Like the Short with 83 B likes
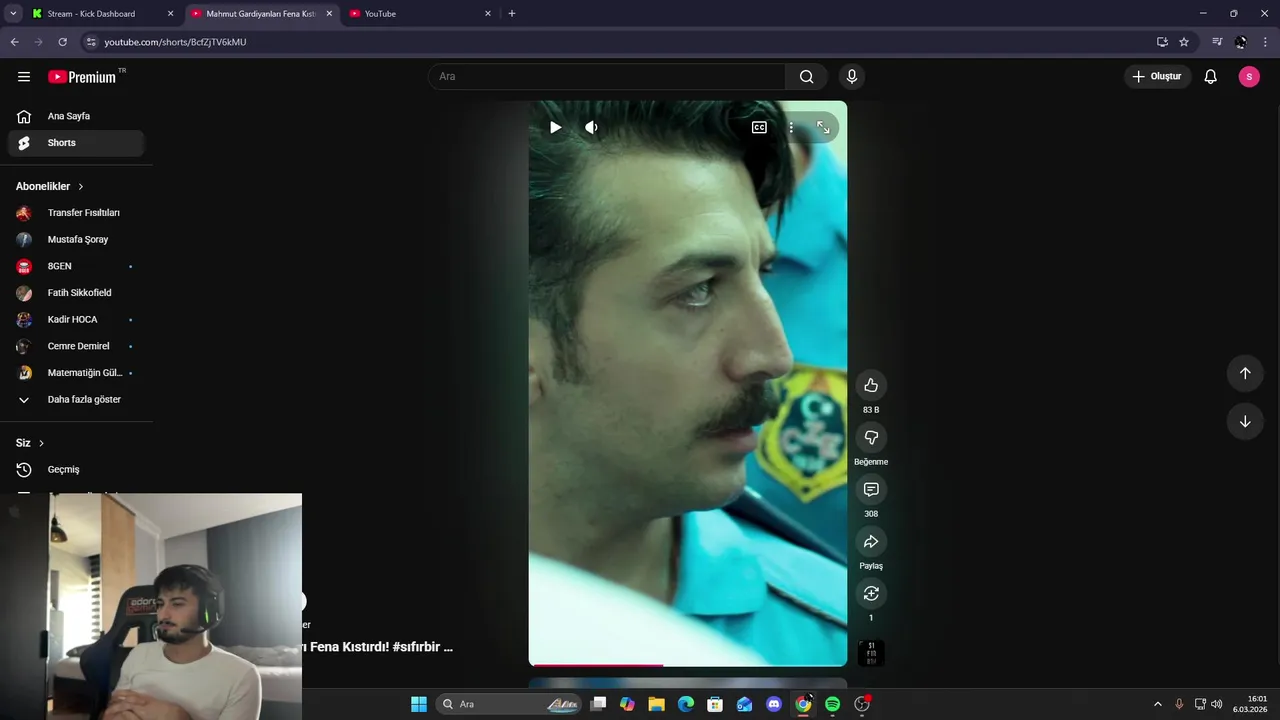 (x=871, y=385)
